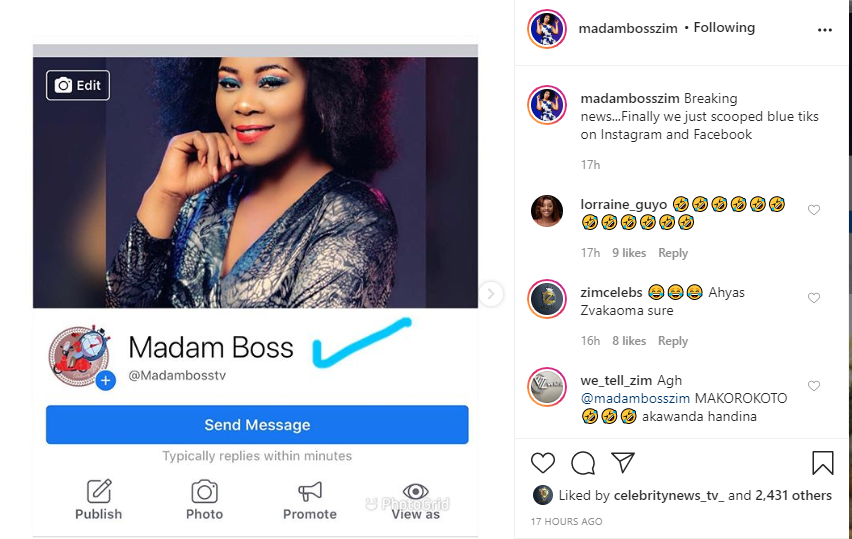This screenshot has height=539, width=852.
Task: Reply to the zimcelebs comment
Action: click(x=673, y=341)
